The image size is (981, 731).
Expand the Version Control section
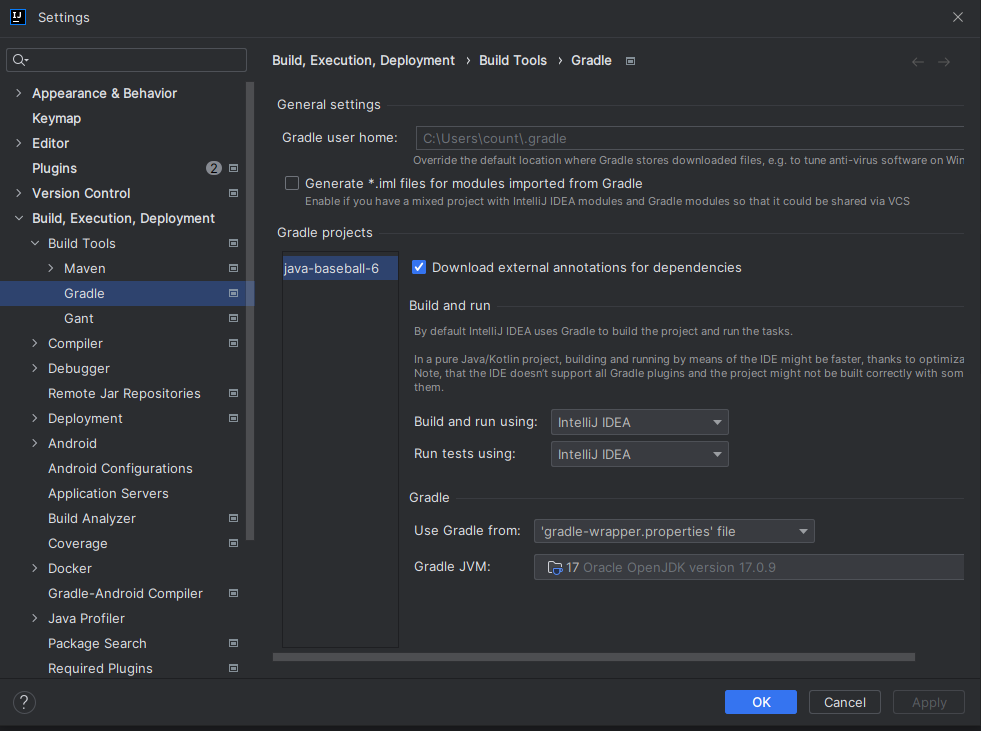[19, 193]
